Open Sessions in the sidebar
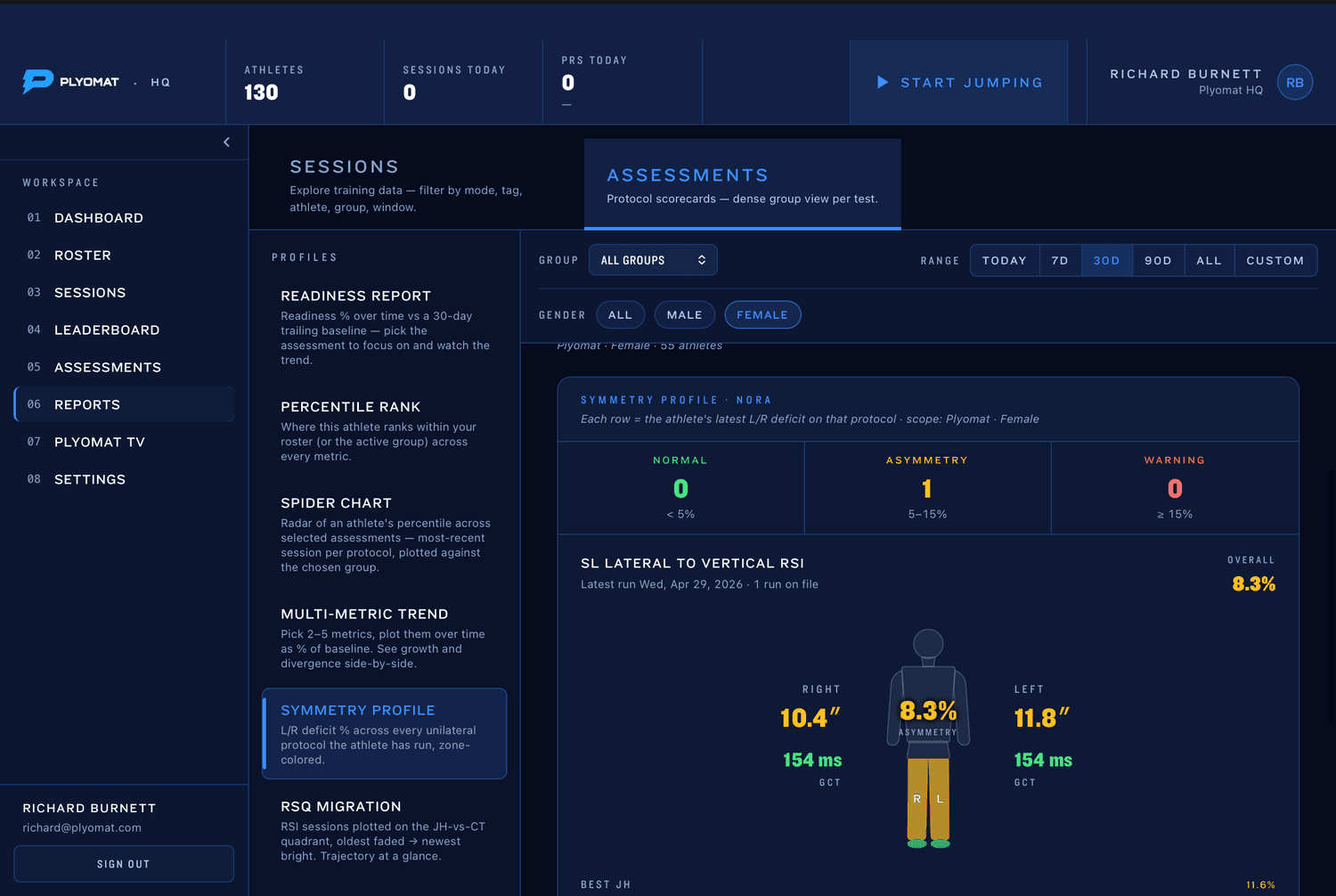Image resolution: width=1336 pixels, height=896 pixels. 124,293
